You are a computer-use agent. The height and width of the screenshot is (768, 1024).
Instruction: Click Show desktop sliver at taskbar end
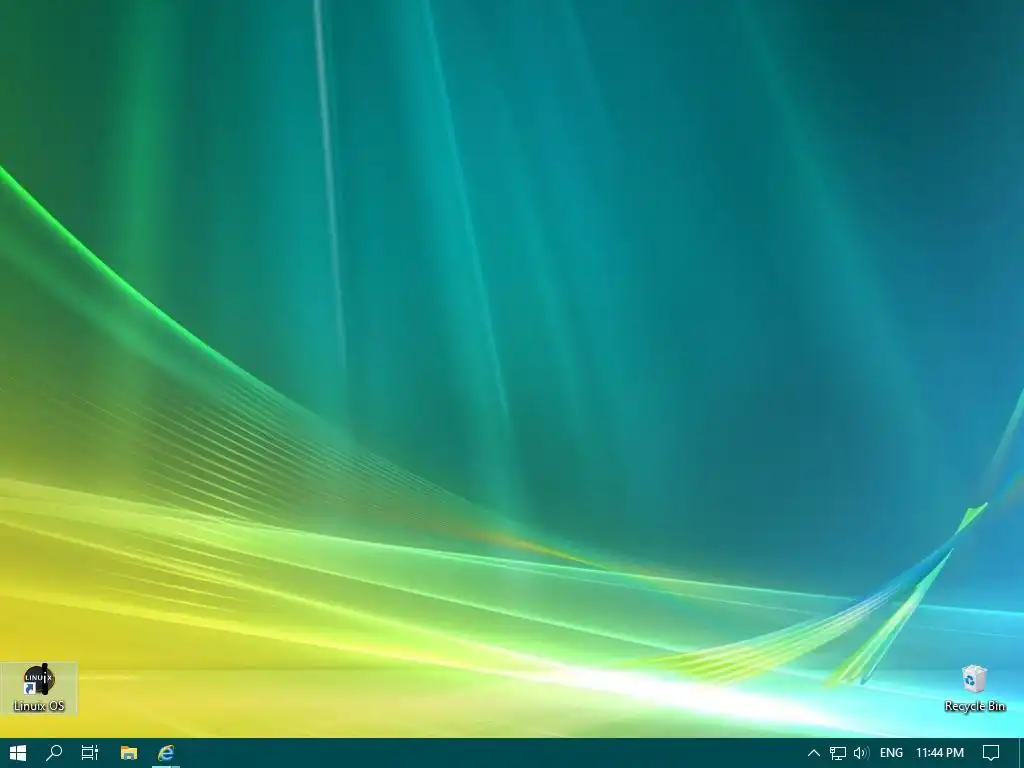(1021, 753)
